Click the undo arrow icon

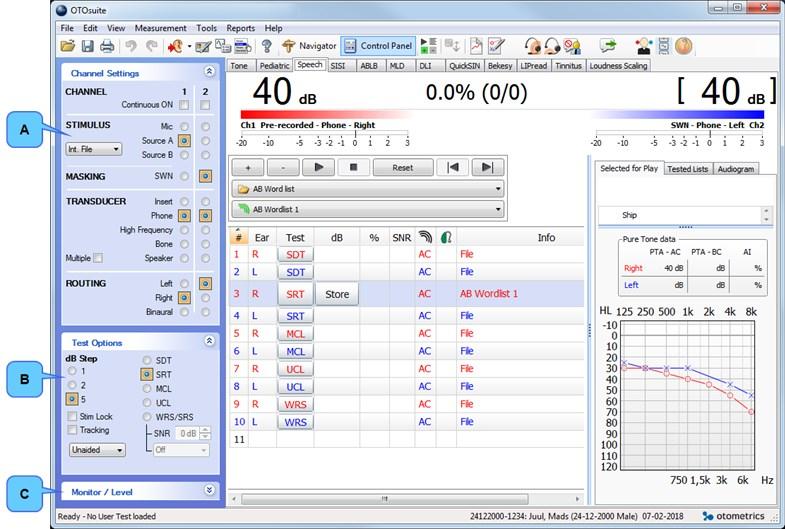[131, 47]
